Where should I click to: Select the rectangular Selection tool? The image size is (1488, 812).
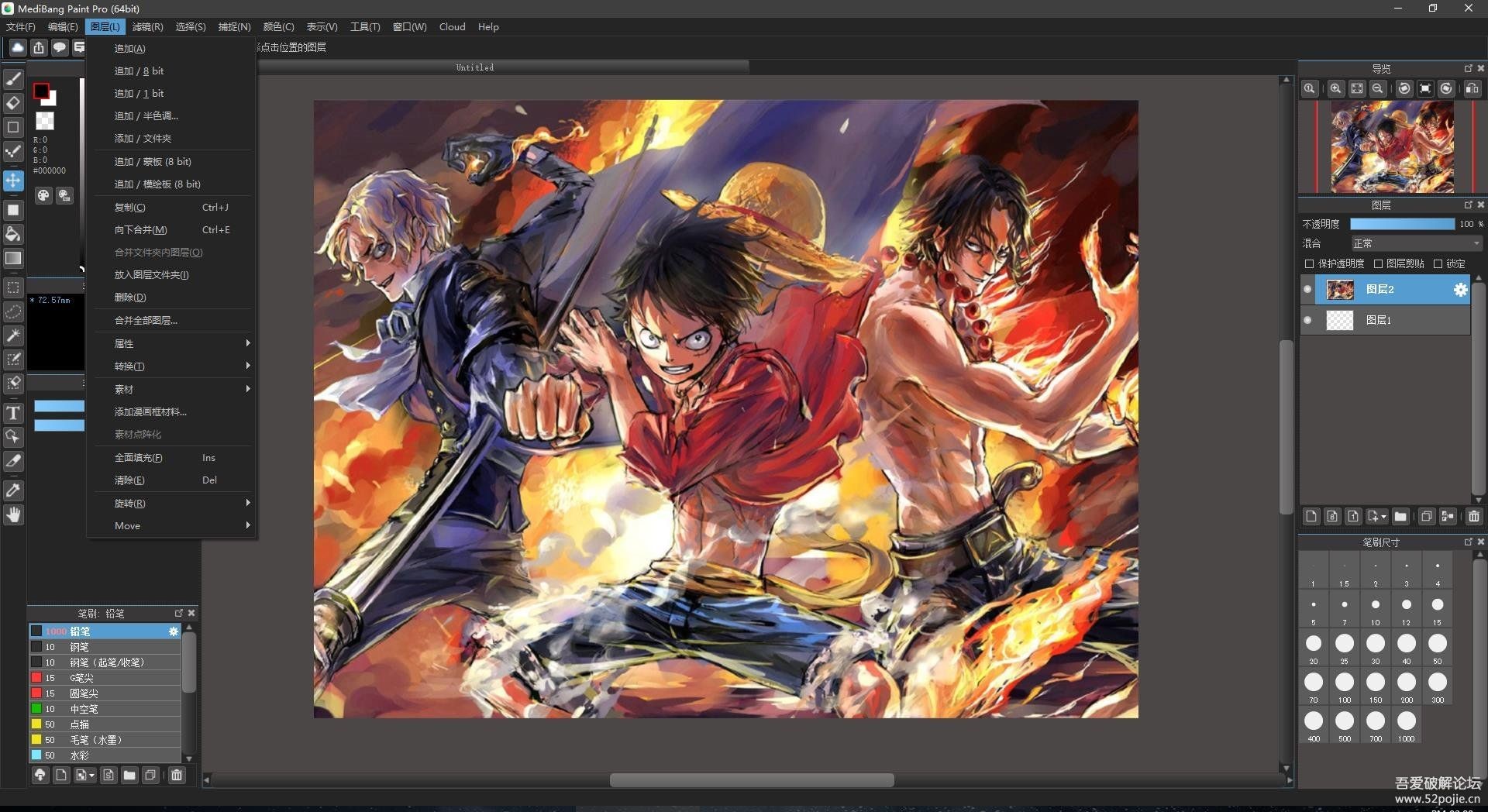[13, 287]
